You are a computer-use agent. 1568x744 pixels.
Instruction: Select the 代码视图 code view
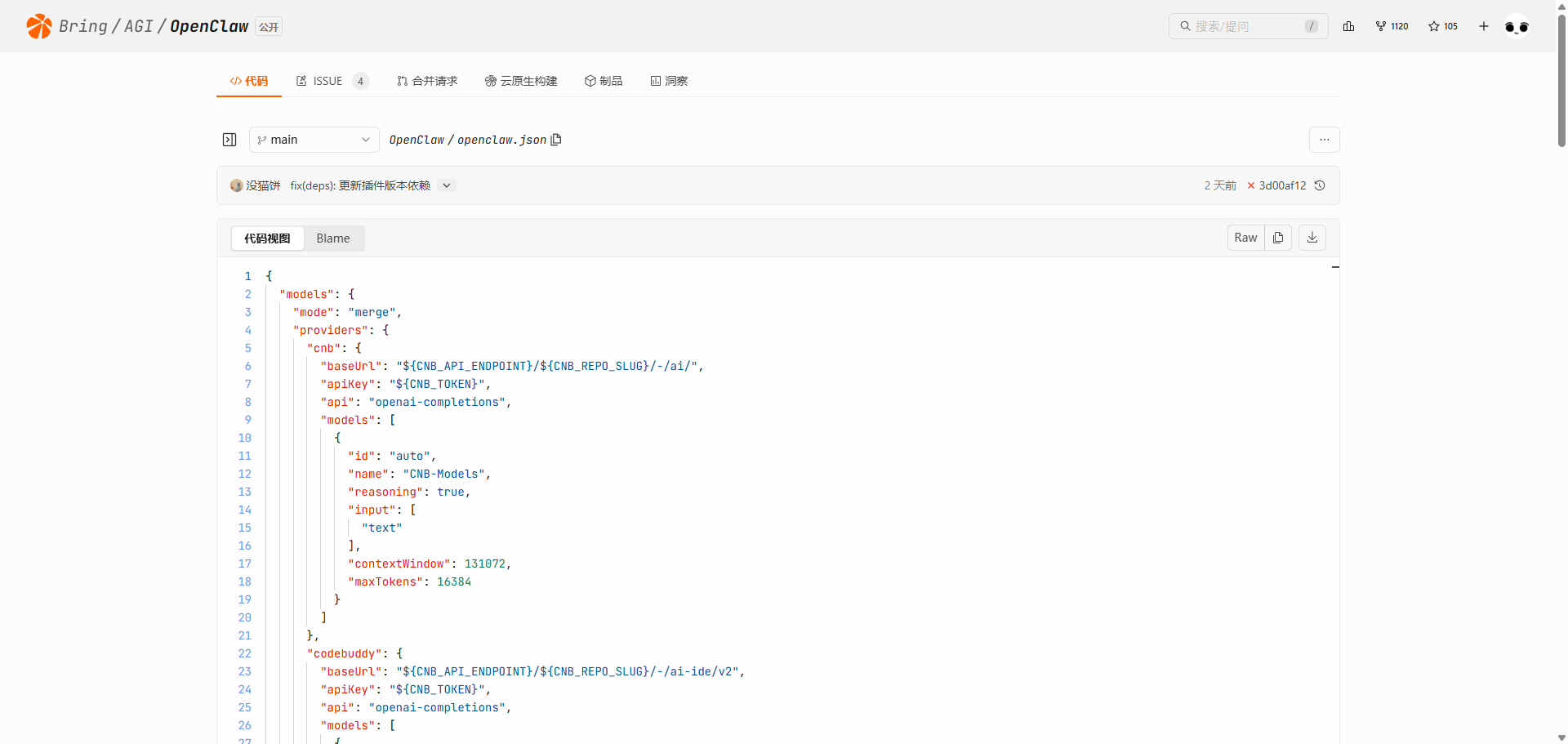pyautogui.click(x=267, y=238)
